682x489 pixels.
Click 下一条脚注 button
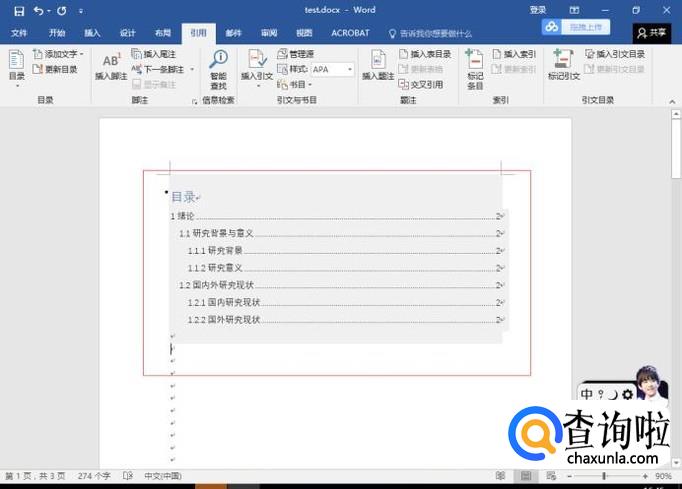[x=158, y=69]
